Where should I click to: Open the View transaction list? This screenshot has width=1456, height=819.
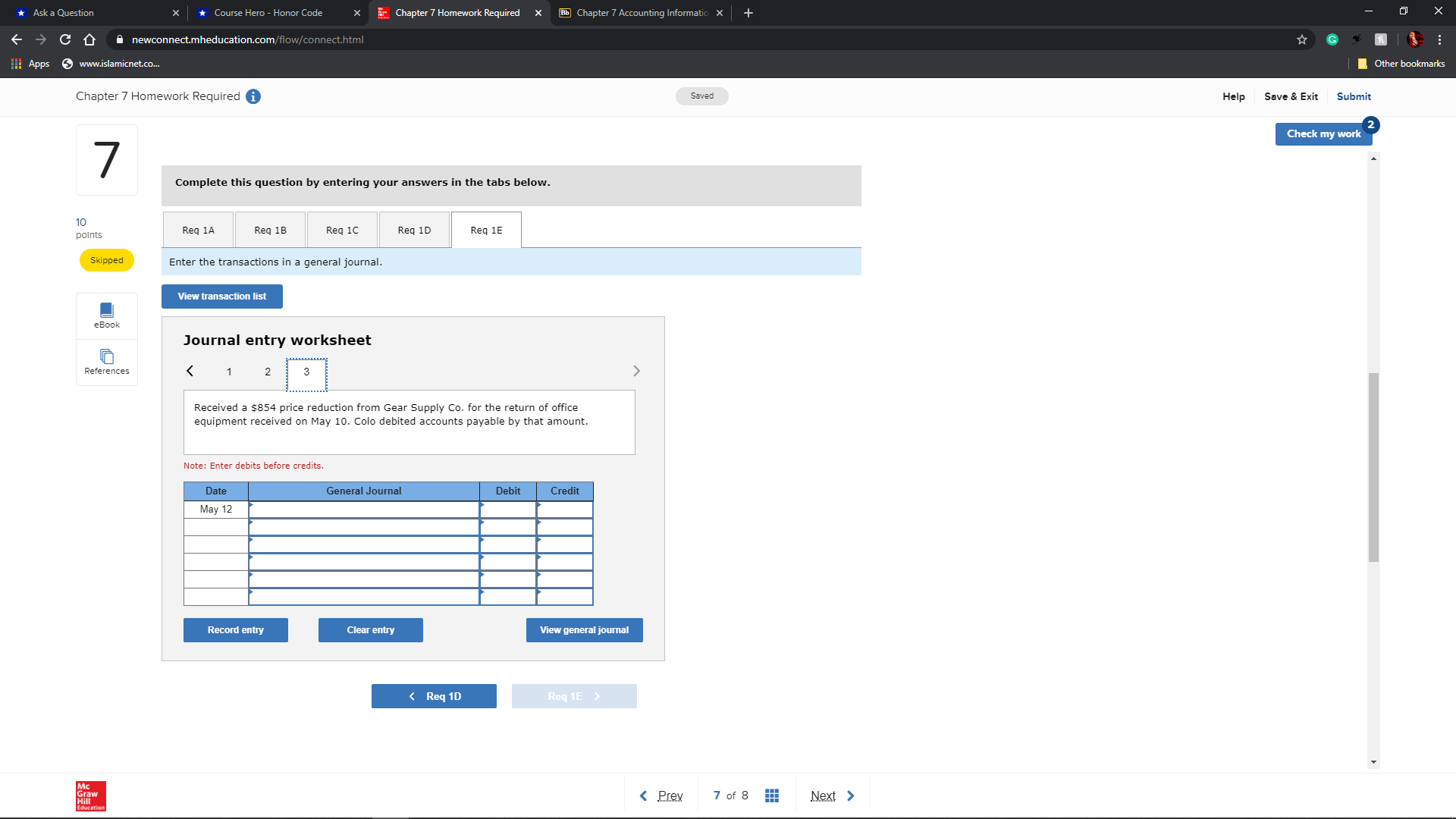click(221, 296)
